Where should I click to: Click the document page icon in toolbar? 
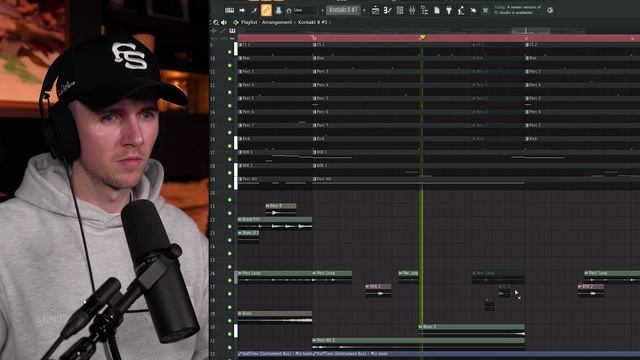click(437, 10)
